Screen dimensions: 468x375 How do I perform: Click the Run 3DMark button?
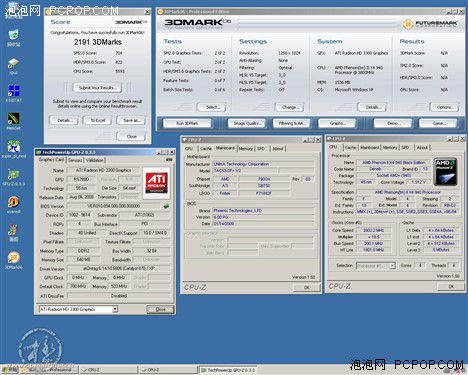click(187, 123)
